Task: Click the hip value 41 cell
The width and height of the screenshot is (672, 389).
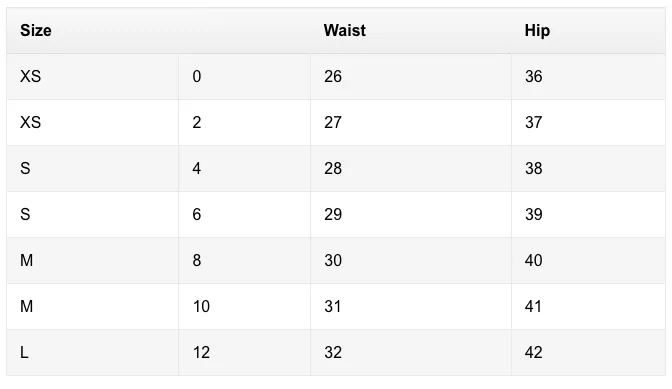Action: point(588,306)
